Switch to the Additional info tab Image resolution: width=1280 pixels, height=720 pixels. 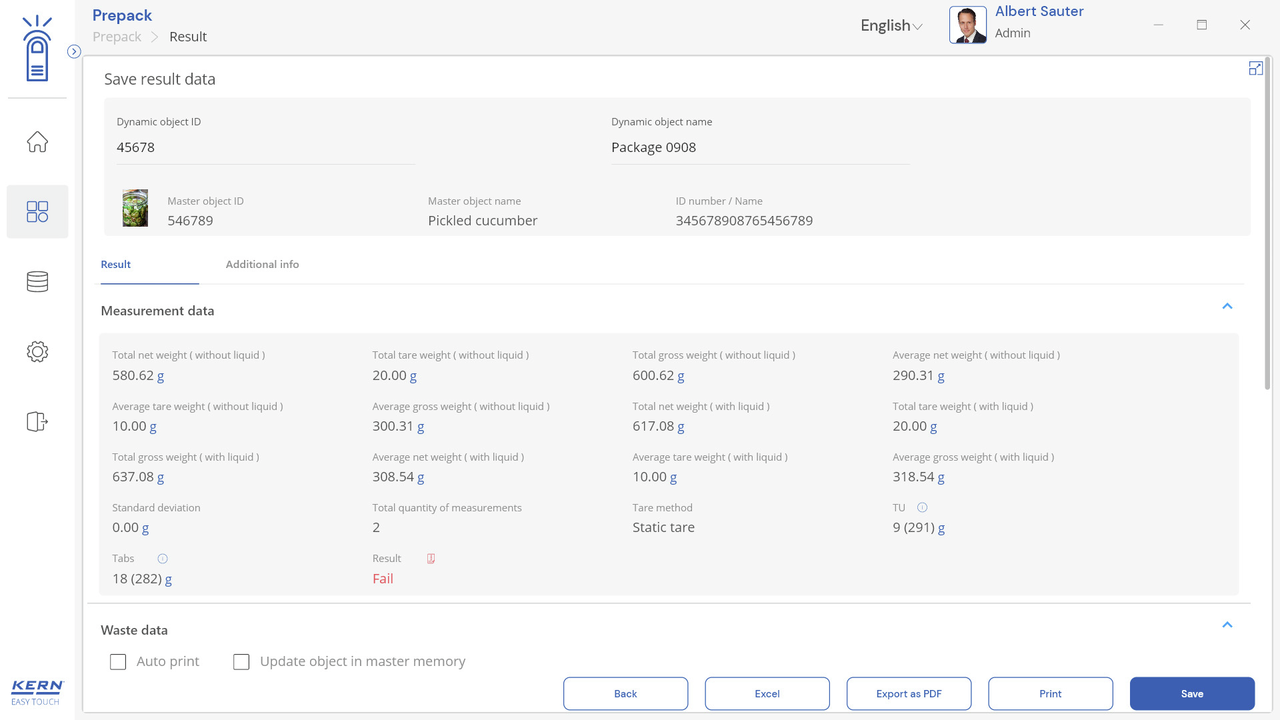tap(262, 265)
